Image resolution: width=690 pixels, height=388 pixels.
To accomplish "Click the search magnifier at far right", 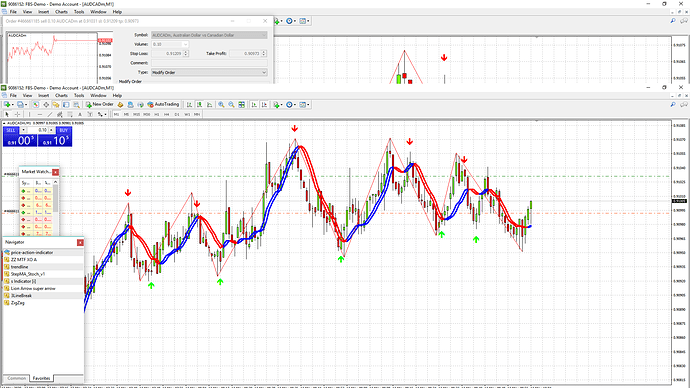I will (x=673, y=105).
